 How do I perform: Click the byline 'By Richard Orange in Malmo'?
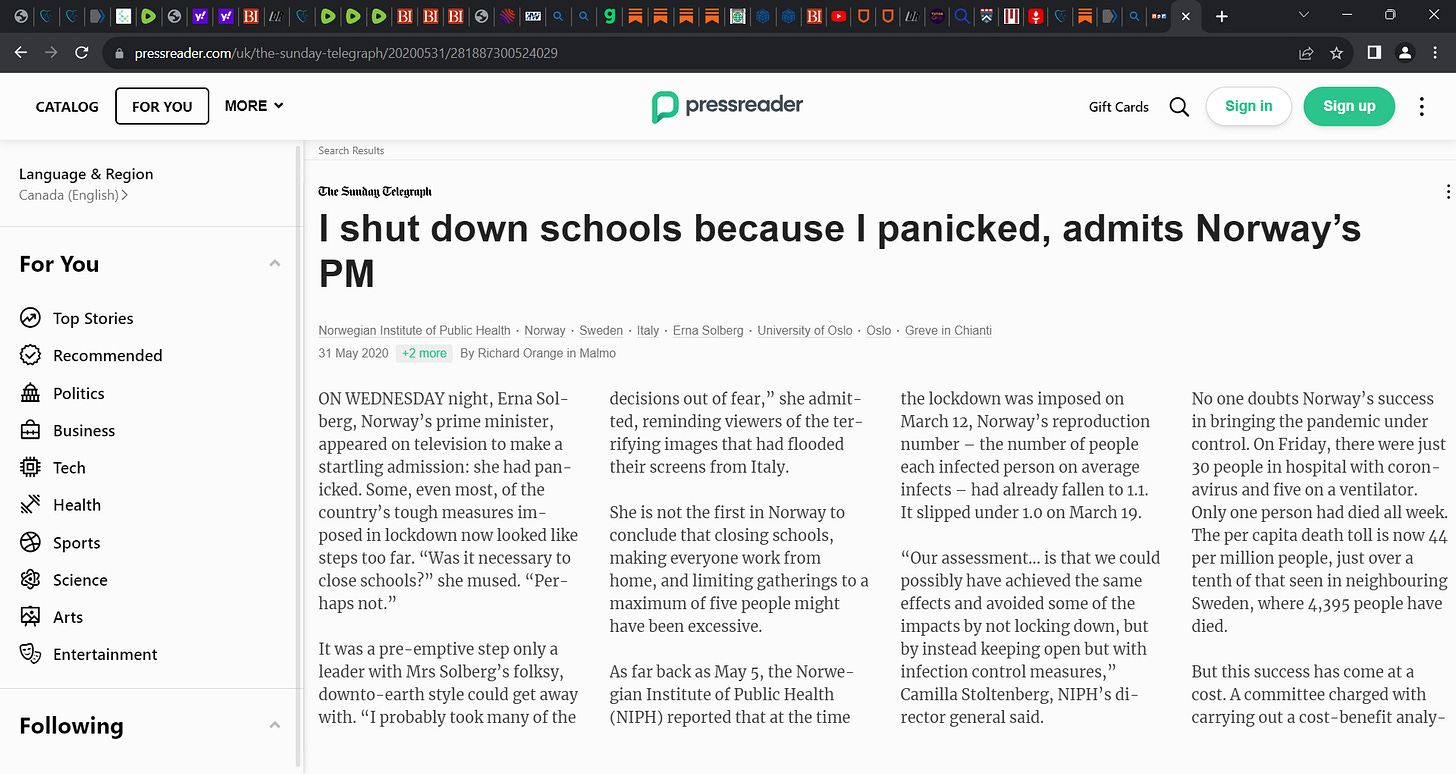(538, 353)
